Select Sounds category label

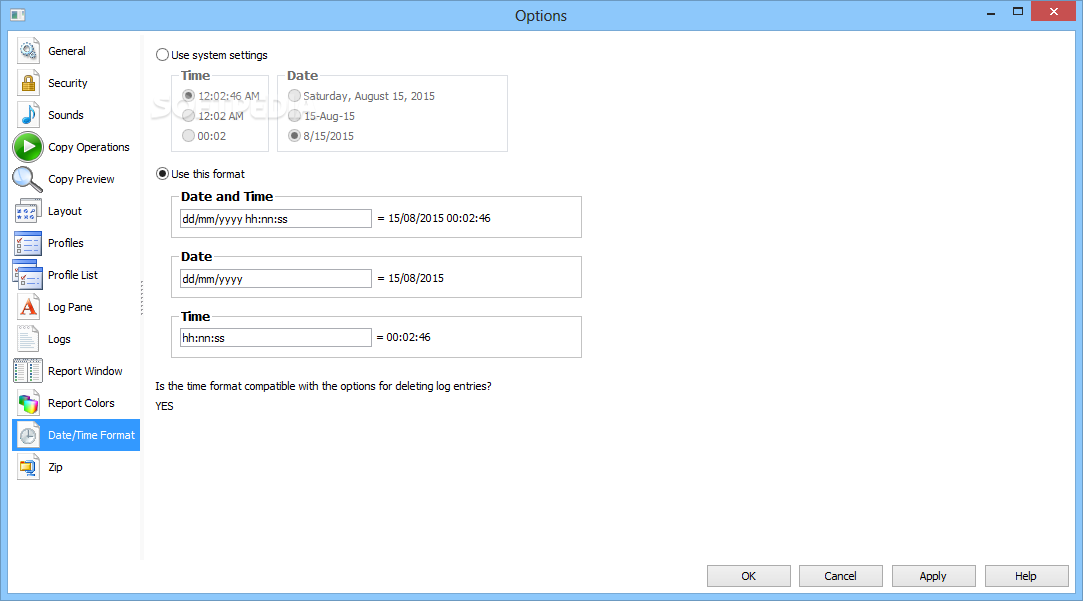[x=66, y=115]
